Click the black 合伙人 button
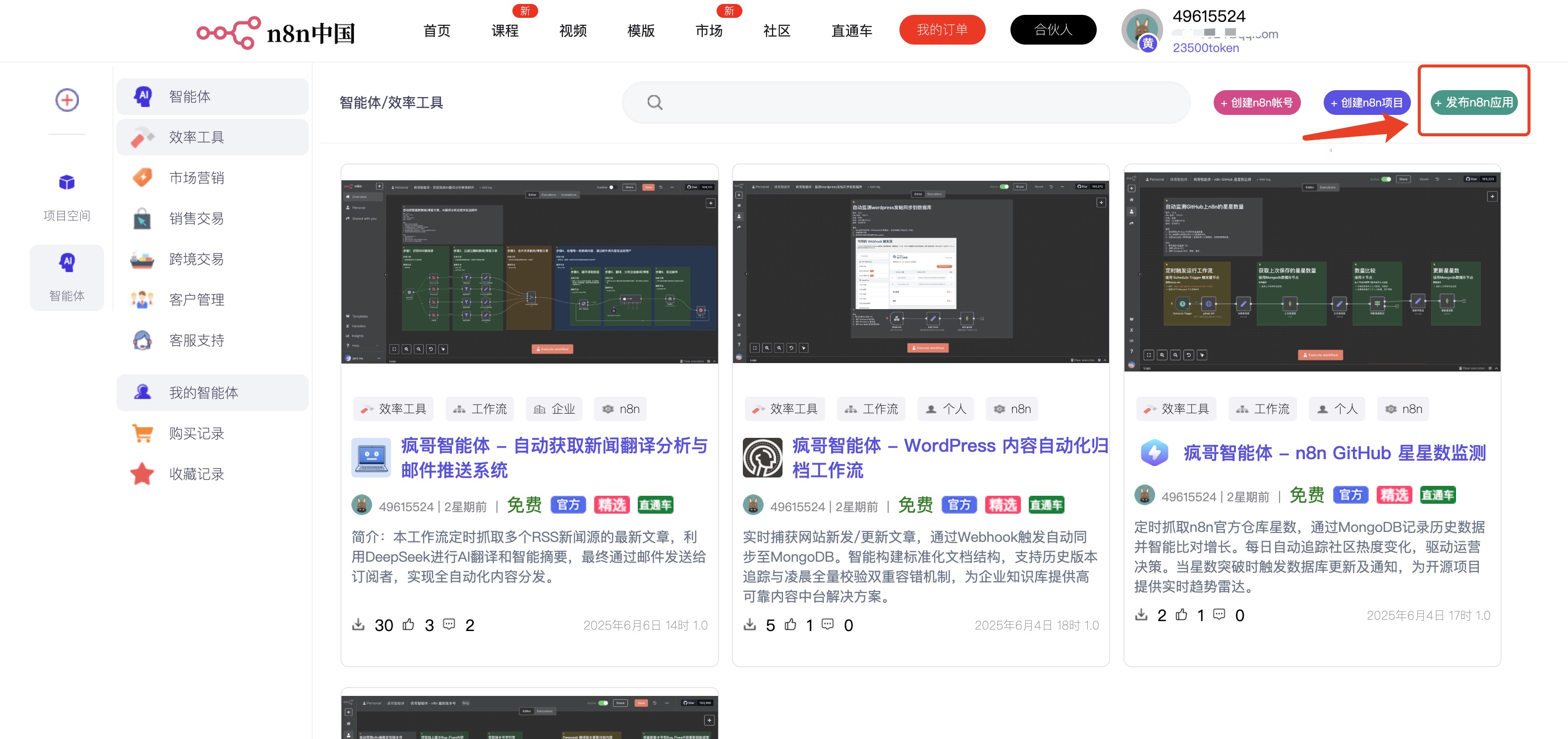 1053,30
